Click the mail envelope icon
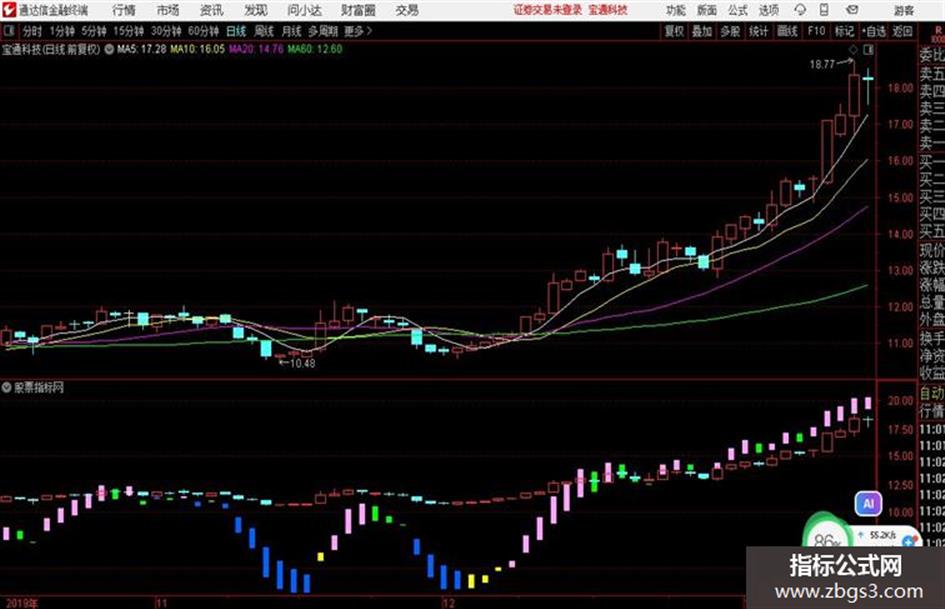Viewport: 945px width, 609px height. point(852,10)
